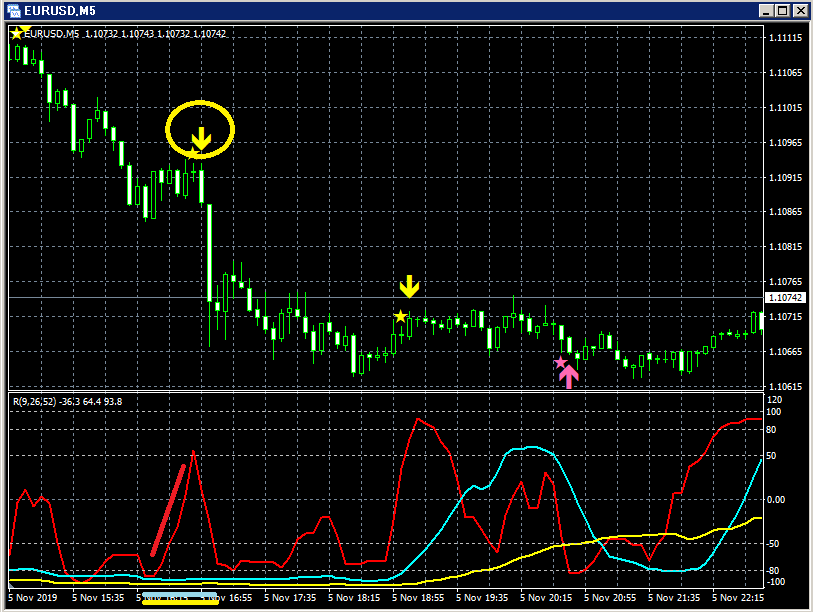This screenshot has height=612, width=813.
Task: Click price scale value 1.11115
Action: pos(785,38)
